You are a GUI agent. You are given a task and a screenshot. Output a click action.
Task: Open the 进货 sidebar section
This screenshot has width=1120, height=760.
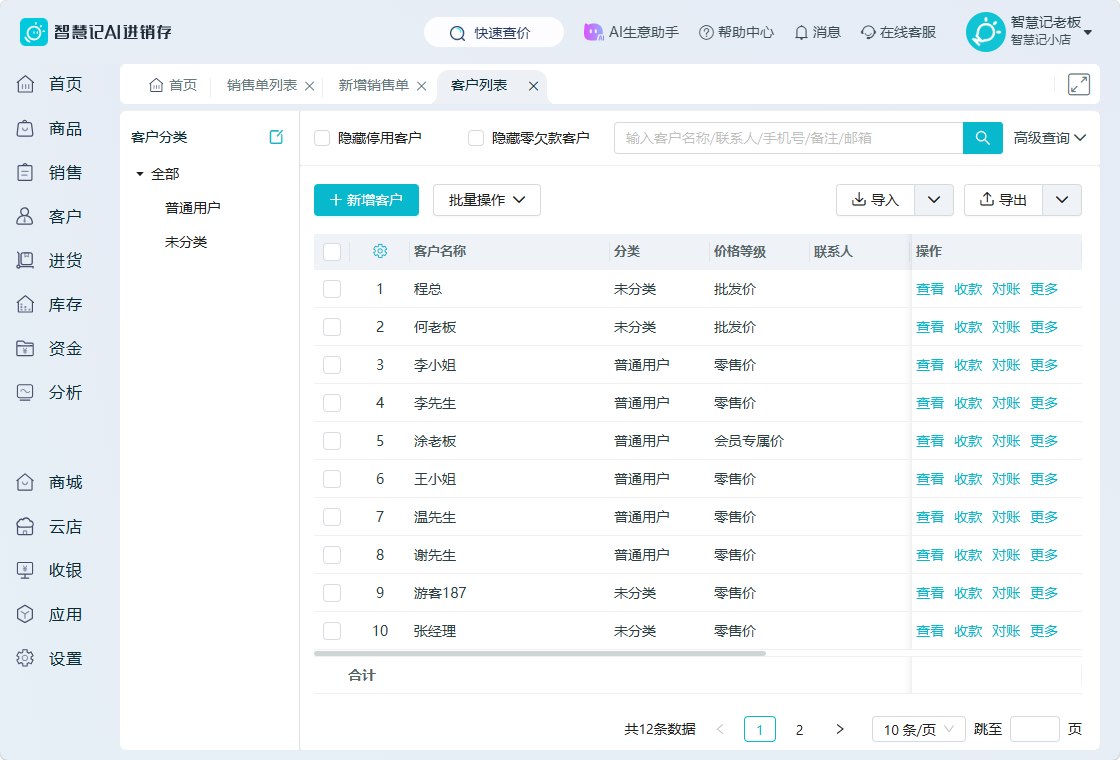coord(49,261)
